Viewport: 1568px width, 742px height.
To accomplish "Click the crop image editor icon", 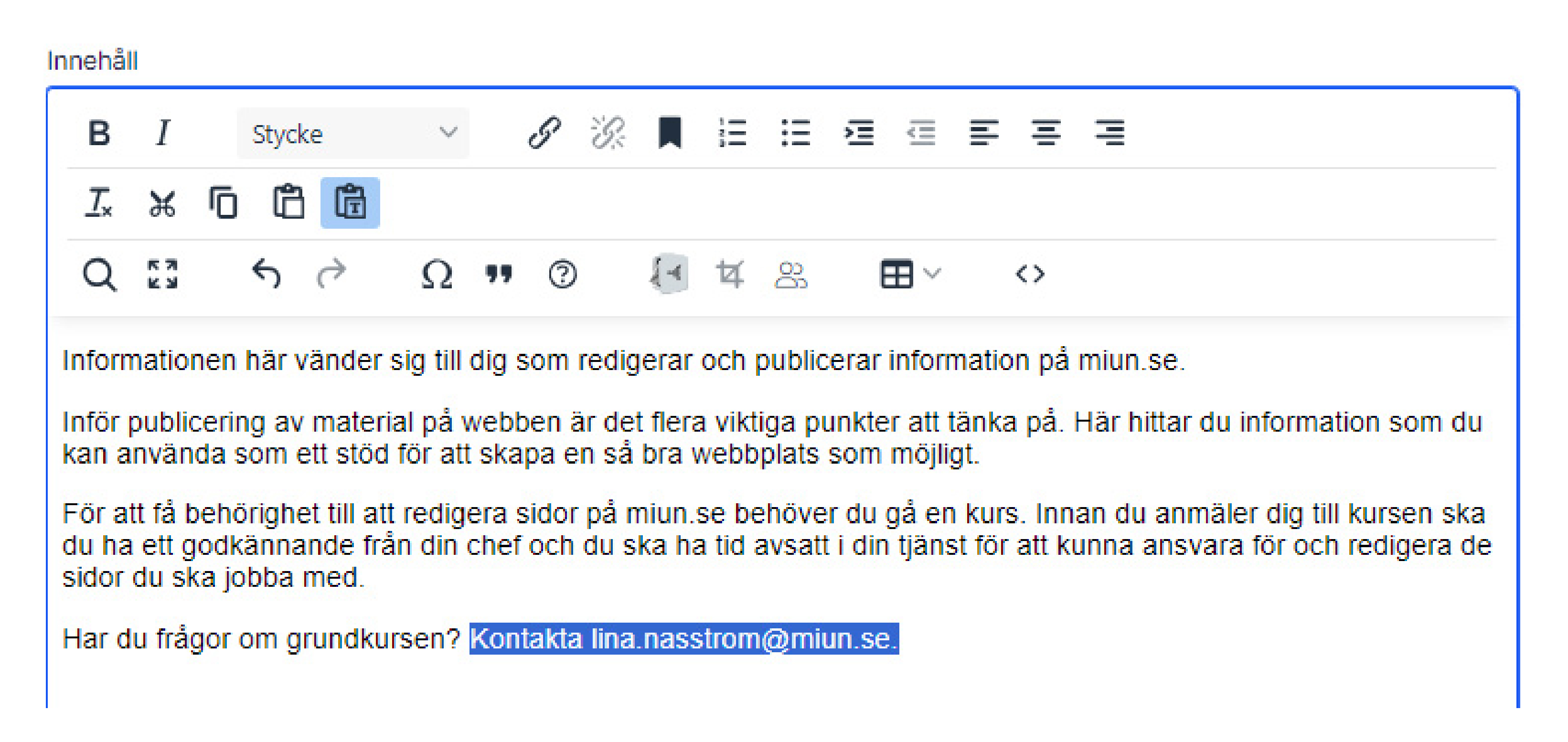I will (730, 274).
